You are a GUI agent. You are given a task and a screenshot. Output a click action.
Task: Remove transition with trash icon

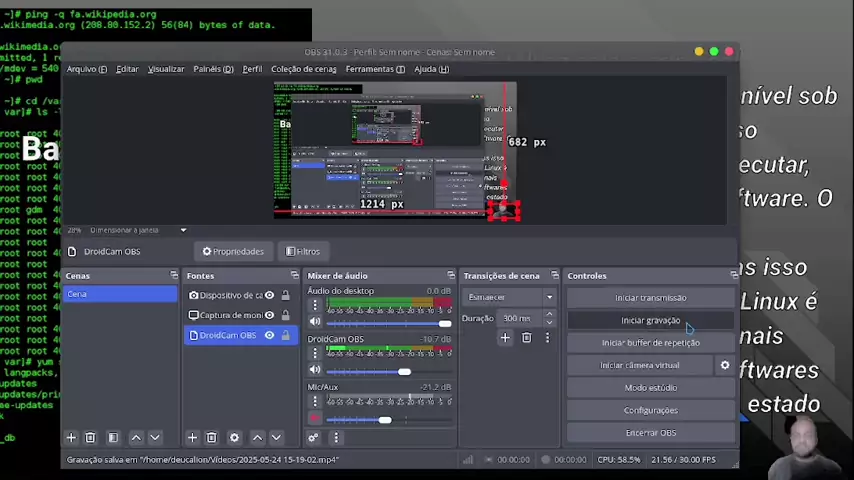tap(527, 338)
